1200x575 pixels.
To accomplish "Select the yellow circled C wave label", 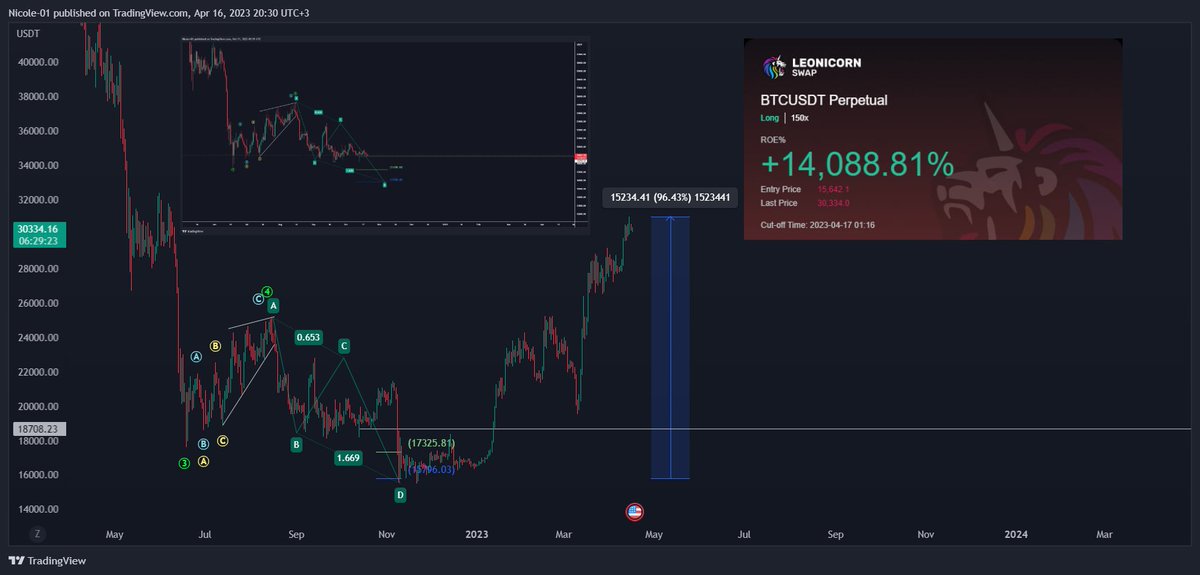I will pyautogui.click(x=223, y=440).
